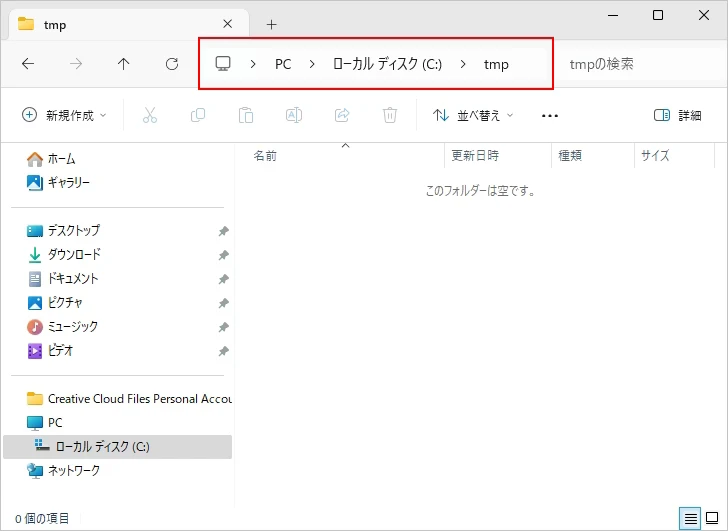
Task: Sort by 更新日時 column header
Action: (x=496, y=156)
